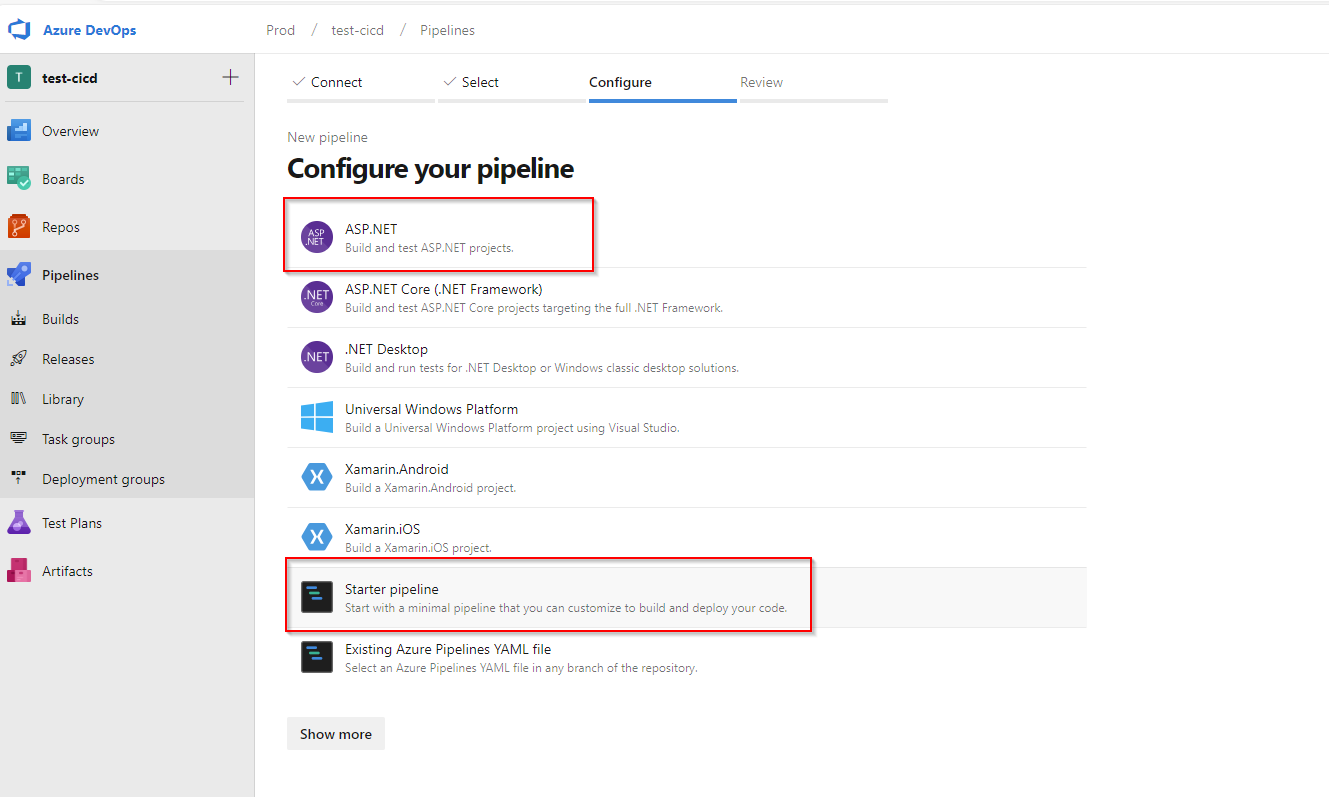Image resolution: width=1329 pixels, height=797 pixels.
Task: Click 'Build a Universal Windows Platform project' description
Action: pyautogui.click(x=512, y=428)
